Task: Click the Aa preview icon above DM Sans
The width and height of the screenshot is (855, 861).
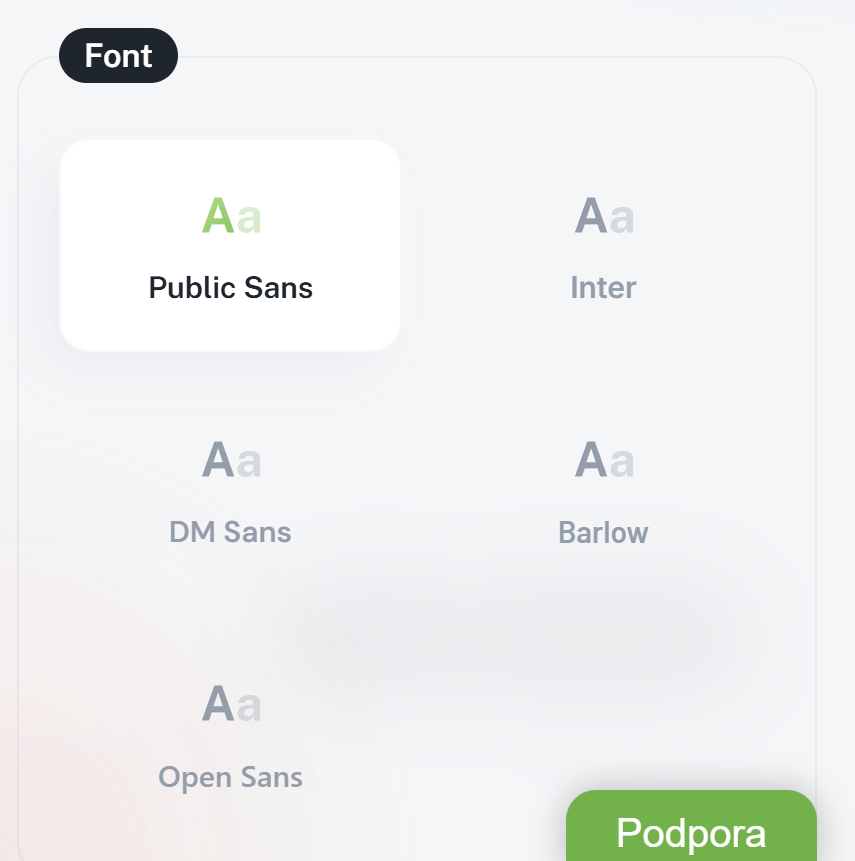Action: [x=231, y=460]
